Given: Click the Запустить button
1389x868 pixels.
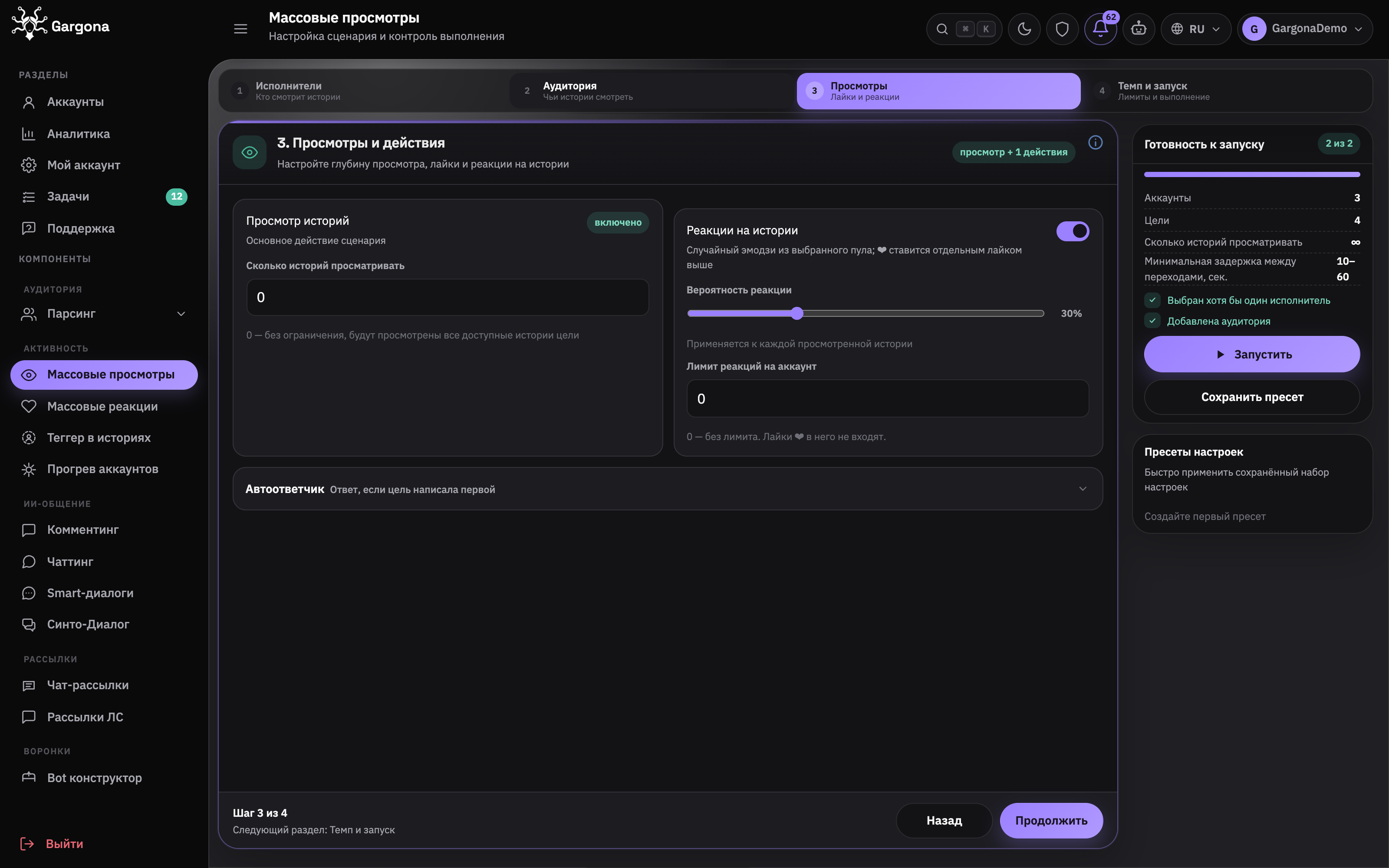Looking at the screenshot, I should pyautogui.click(x=1252, y=354).
